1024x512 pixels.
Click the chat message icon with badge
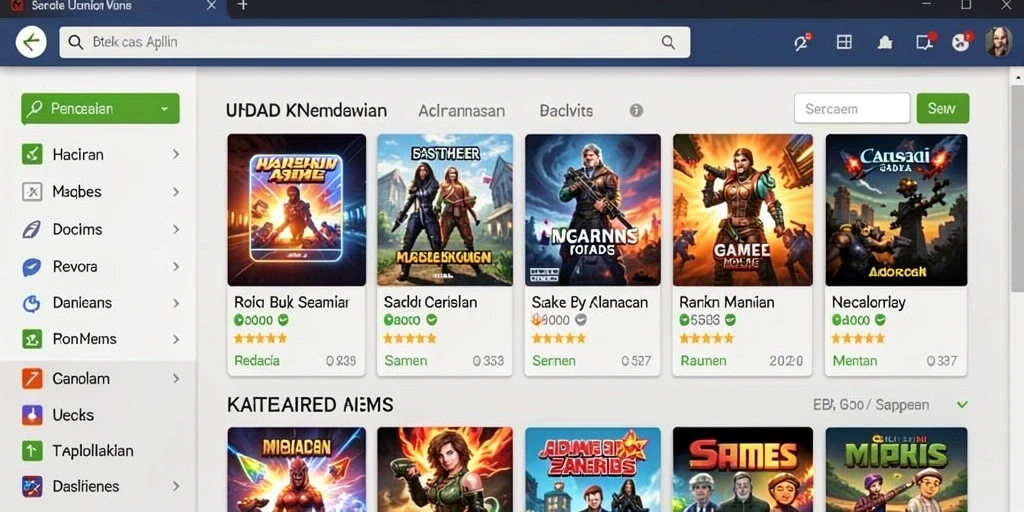tap(925, 42)
